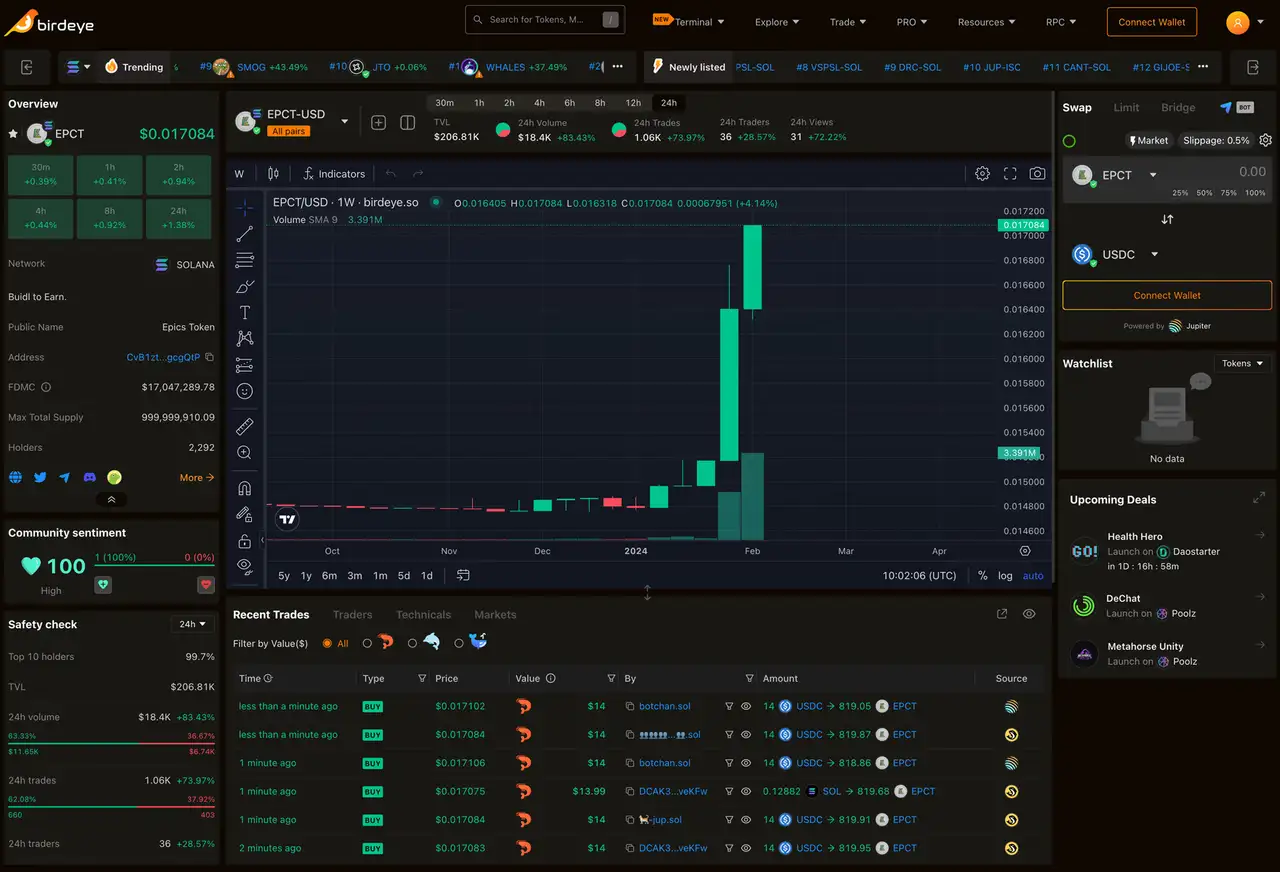Image resolution: width=1280 pixels, height=872 pixels.
Task: Open the chart fullscreen icon
Action: [1009, 173]
